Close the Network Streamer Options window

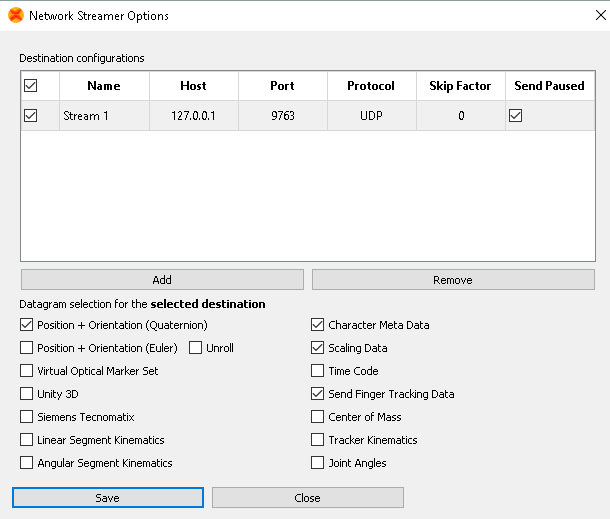click(586, 16)
